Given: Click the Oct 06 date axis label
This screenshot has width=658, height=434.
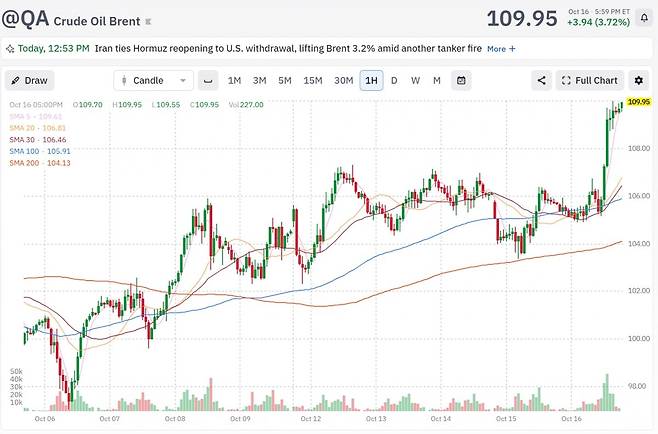Looking at the screenshot, I should tap(45, 418).
